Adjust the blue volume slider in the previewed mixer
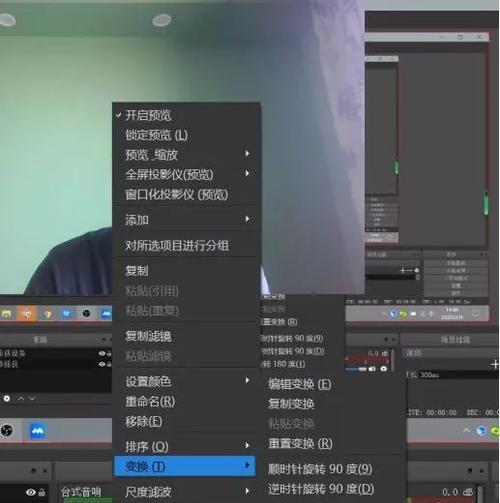This screenshot has width=500, height=503. [x=356, y=369]
